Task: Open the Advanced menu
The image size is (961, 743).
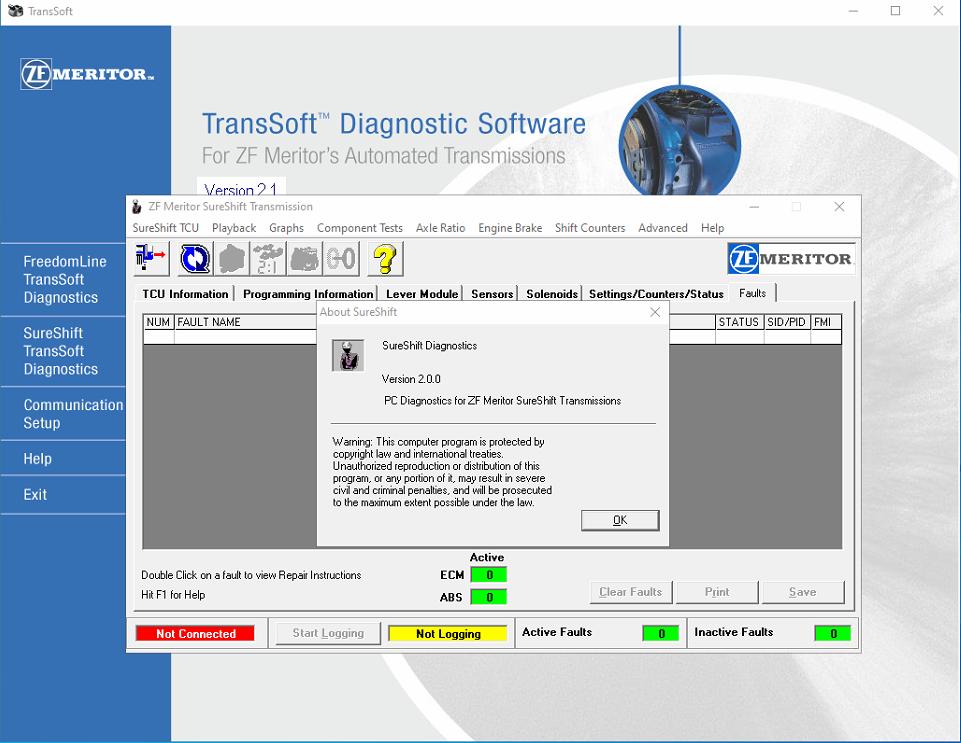Action: click(662, 228)
